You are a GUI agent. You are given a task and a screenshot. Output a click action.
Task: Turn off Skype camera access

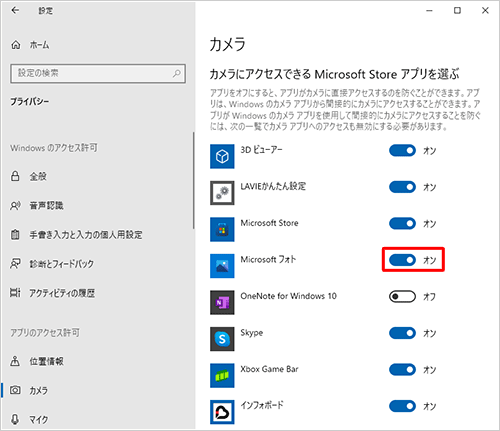(402, 333)
